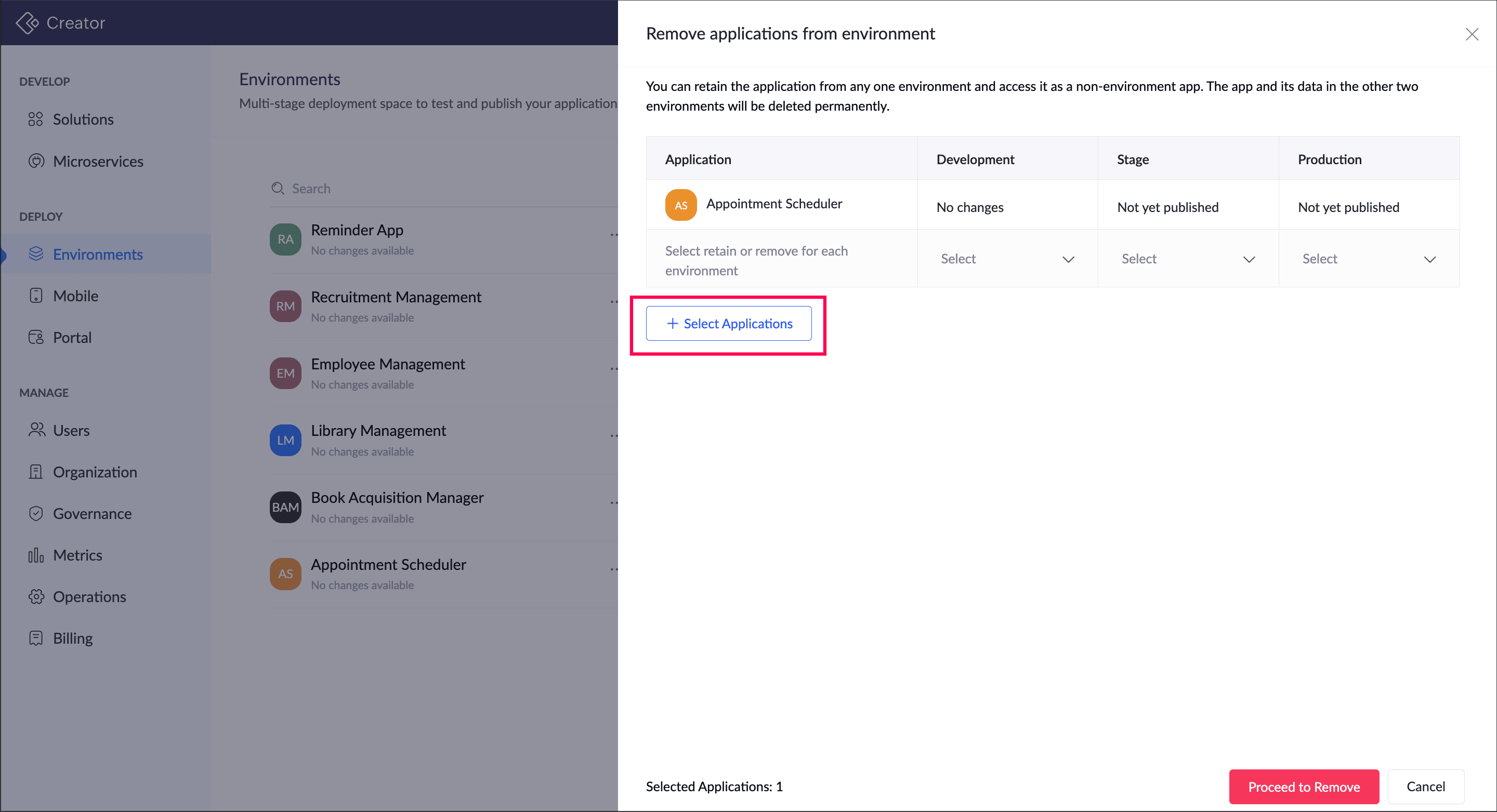
Task: Click the Operations gear icon
Action: point(36,596)
